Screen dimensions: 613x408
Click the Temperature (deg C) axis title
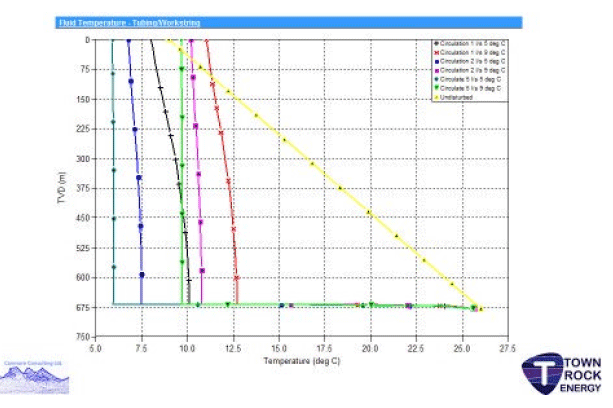click(302, 361)
